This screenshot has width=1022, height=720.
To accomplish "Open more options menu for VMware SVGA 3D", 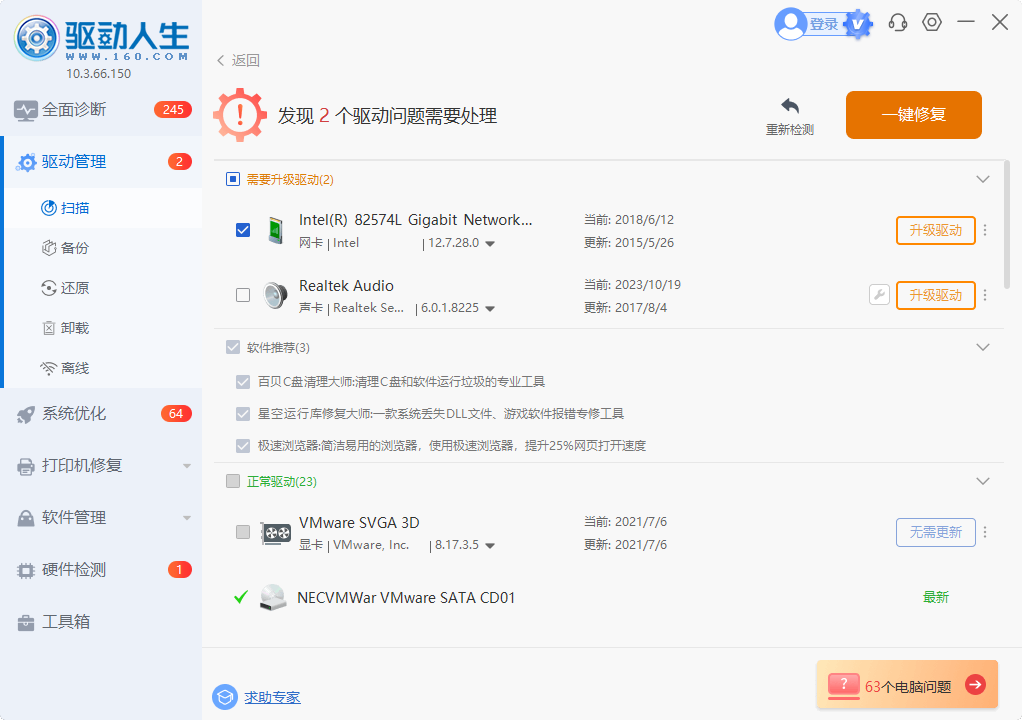I will pos(985,532).
